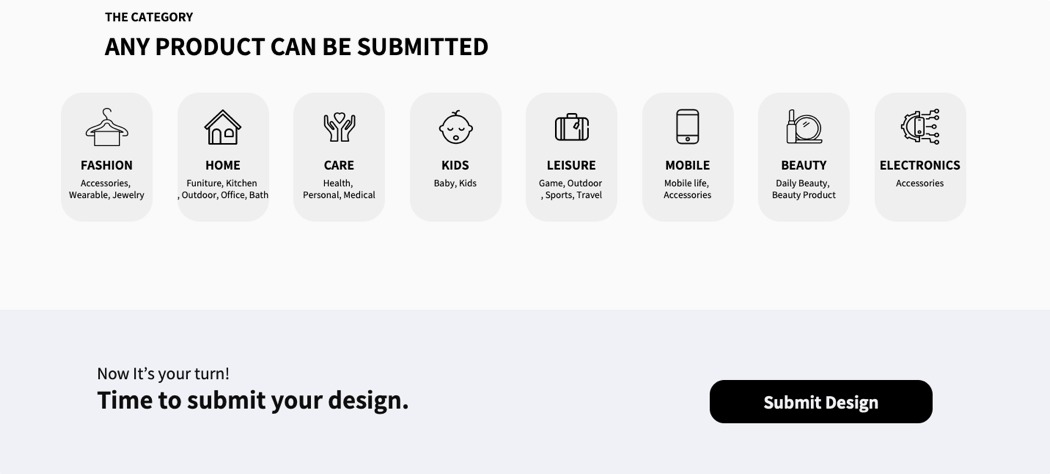Screen dimensions: 1050x474
Task: Click the "Accessories, Wearable, Jewelry" description
Action: click(107, 189)
